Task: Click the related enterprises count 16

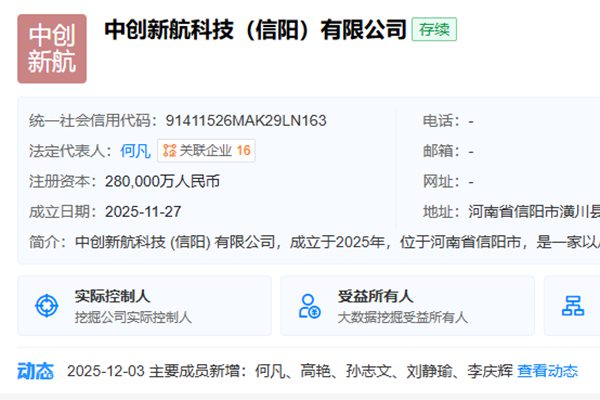Action: (243, 151)
